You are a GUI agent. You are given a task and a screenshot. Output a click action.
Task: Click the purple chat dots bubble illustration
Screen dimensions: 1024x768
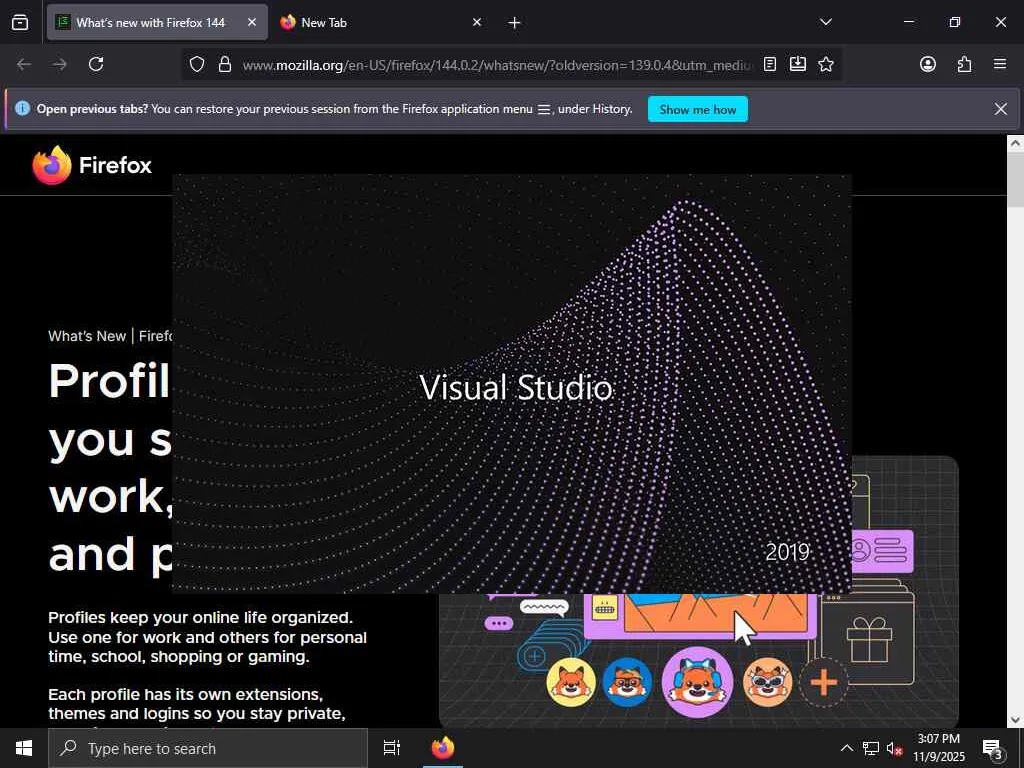[498, 623]
